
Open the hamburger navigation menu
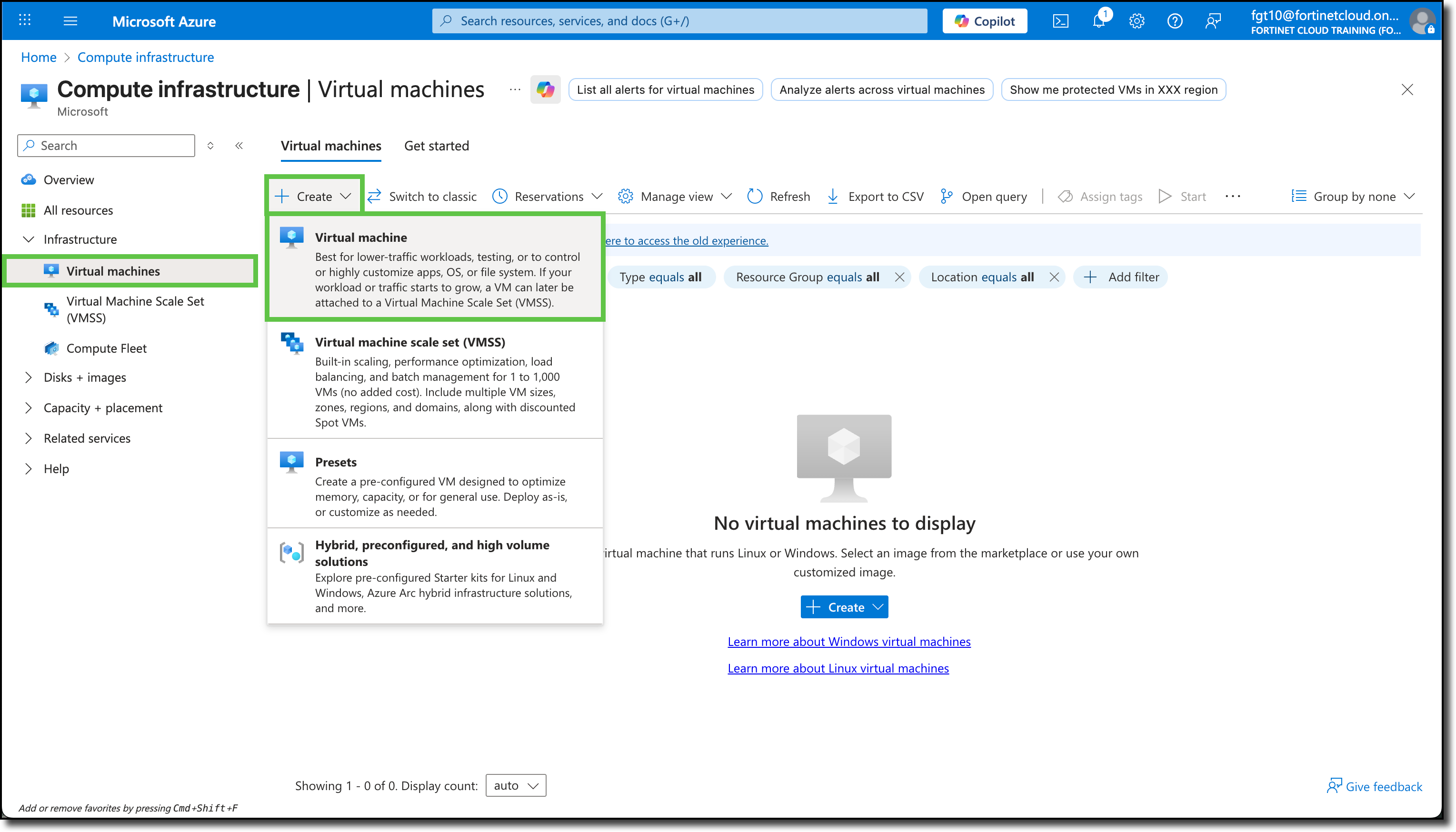click(x=70, y=20)
